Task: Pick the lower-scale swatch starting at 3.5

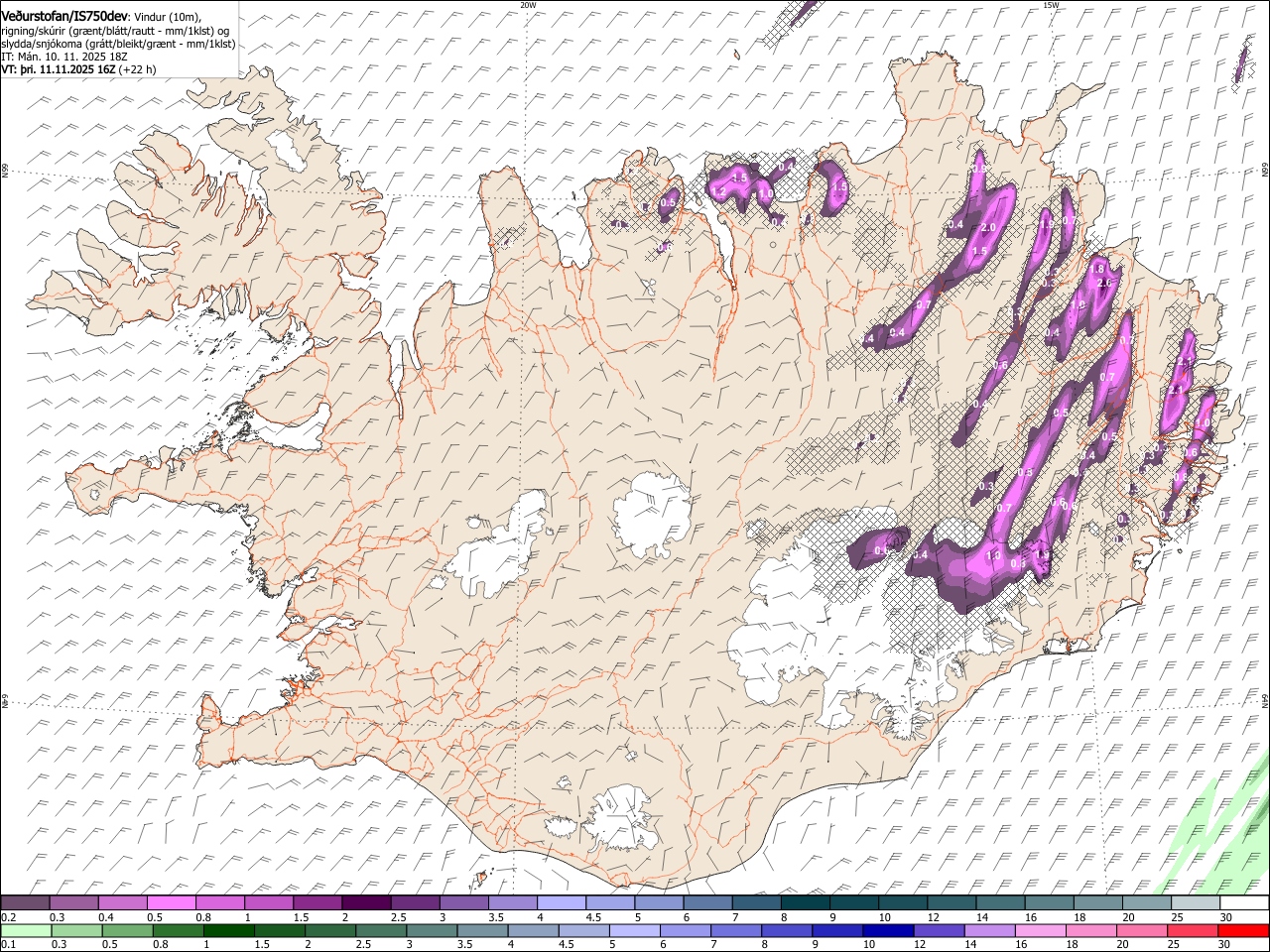Action: 481,930
